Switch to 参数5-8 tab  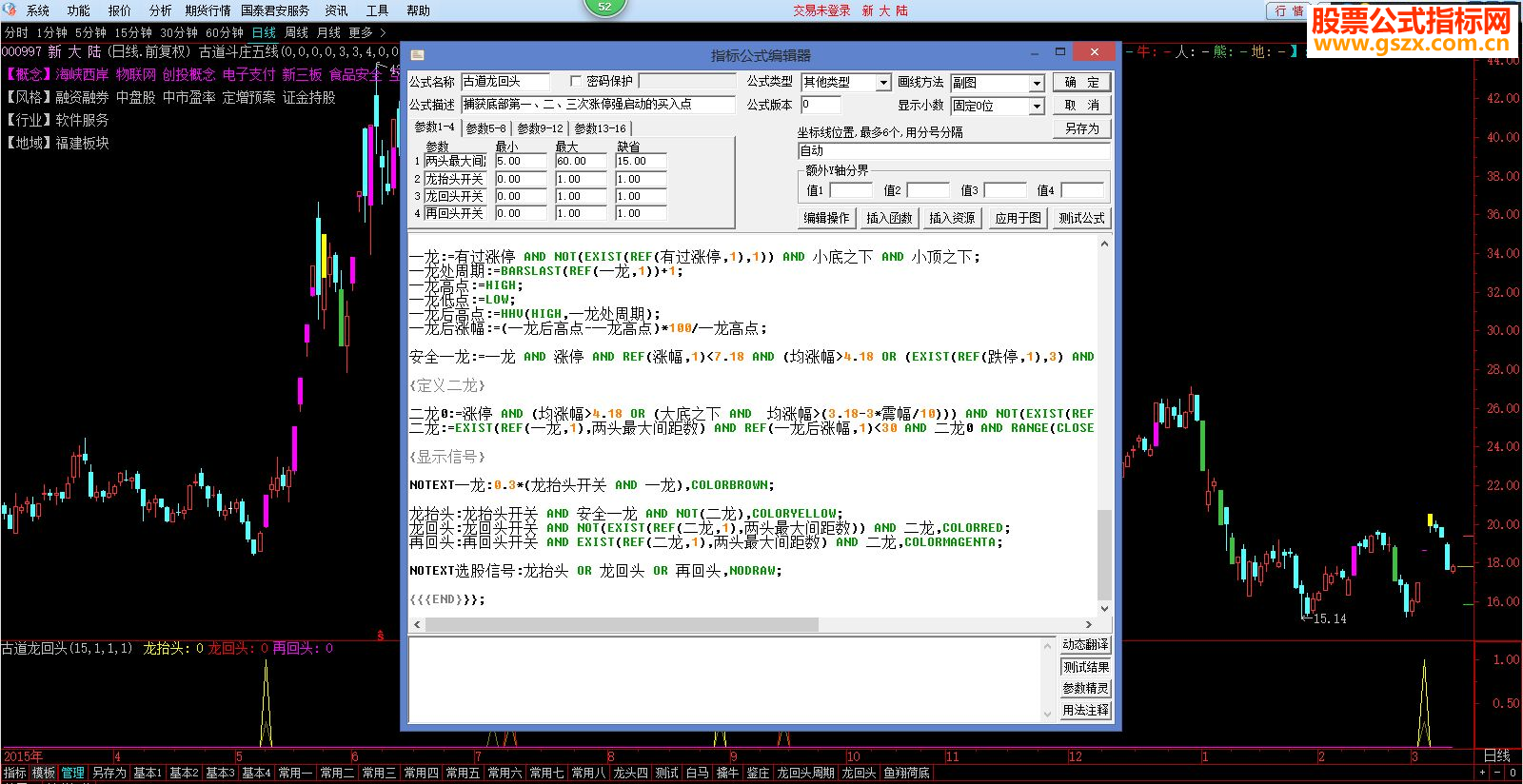pos(485,128)
